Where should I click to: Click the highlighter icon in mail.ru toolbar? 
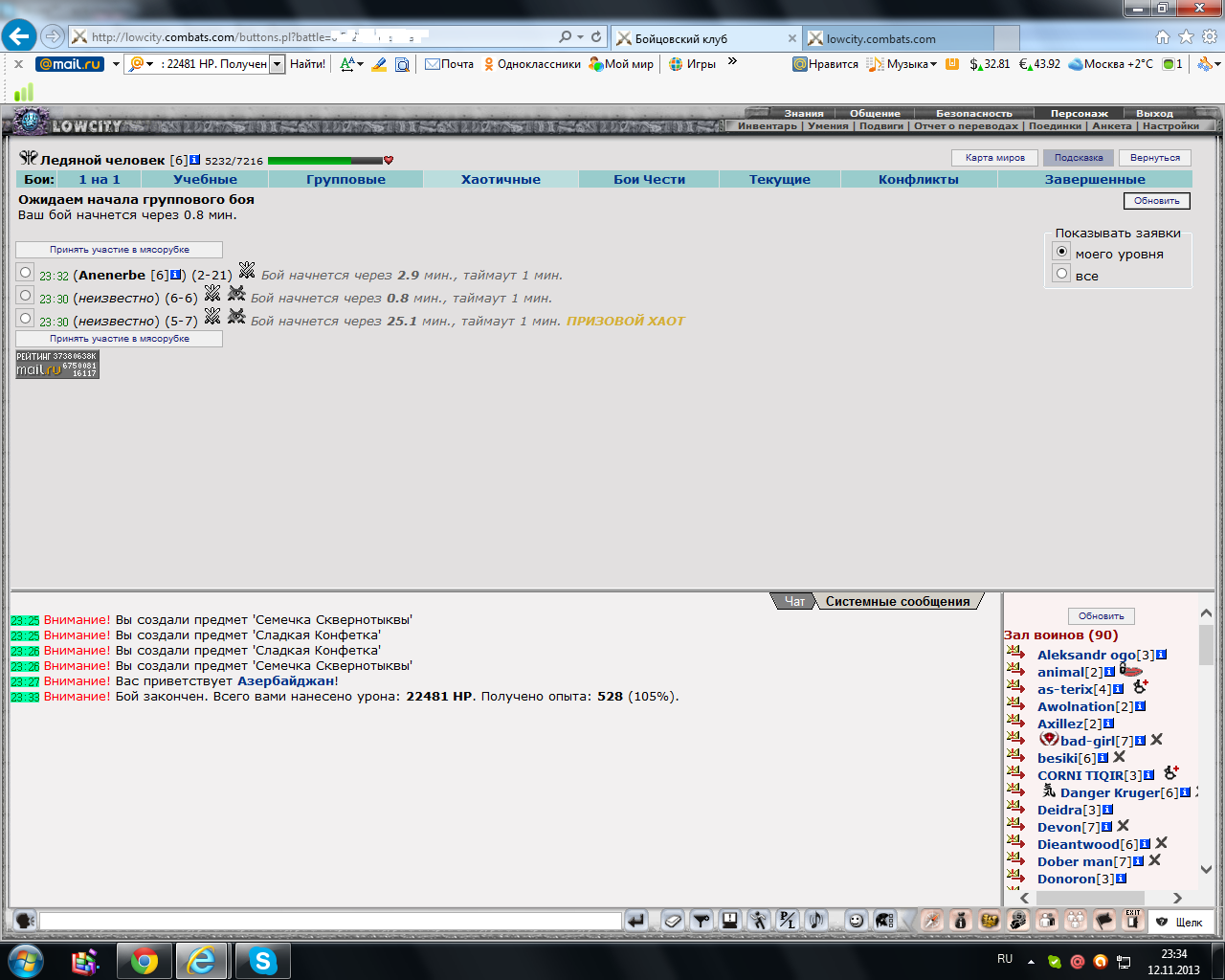(x=379, y=64)
